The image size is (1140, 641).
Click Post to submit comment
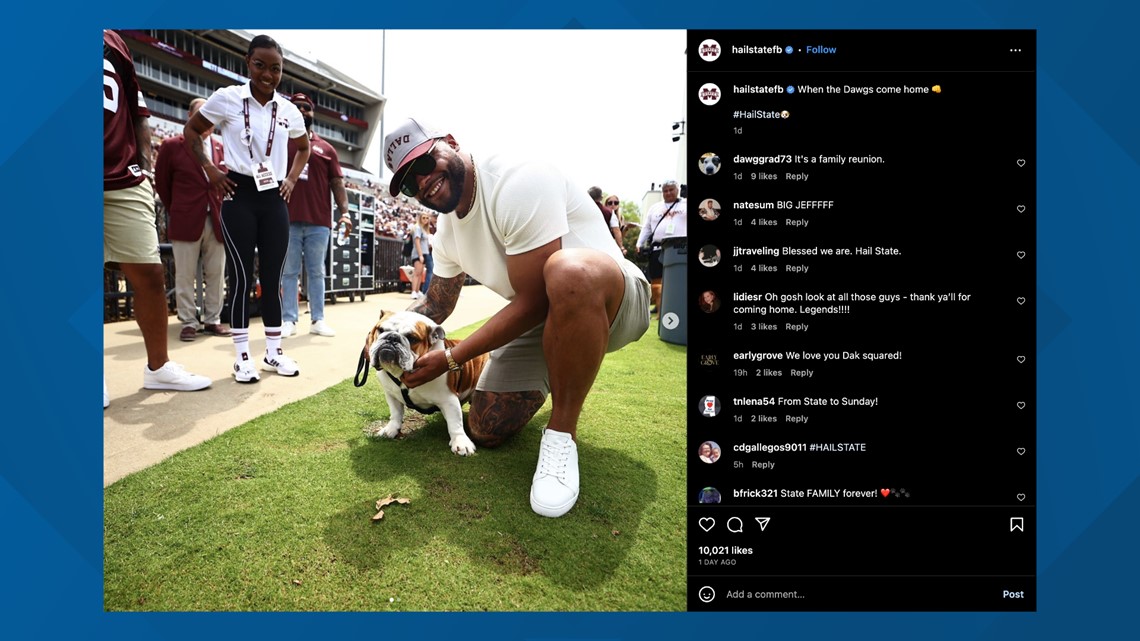coord(1013,594)
